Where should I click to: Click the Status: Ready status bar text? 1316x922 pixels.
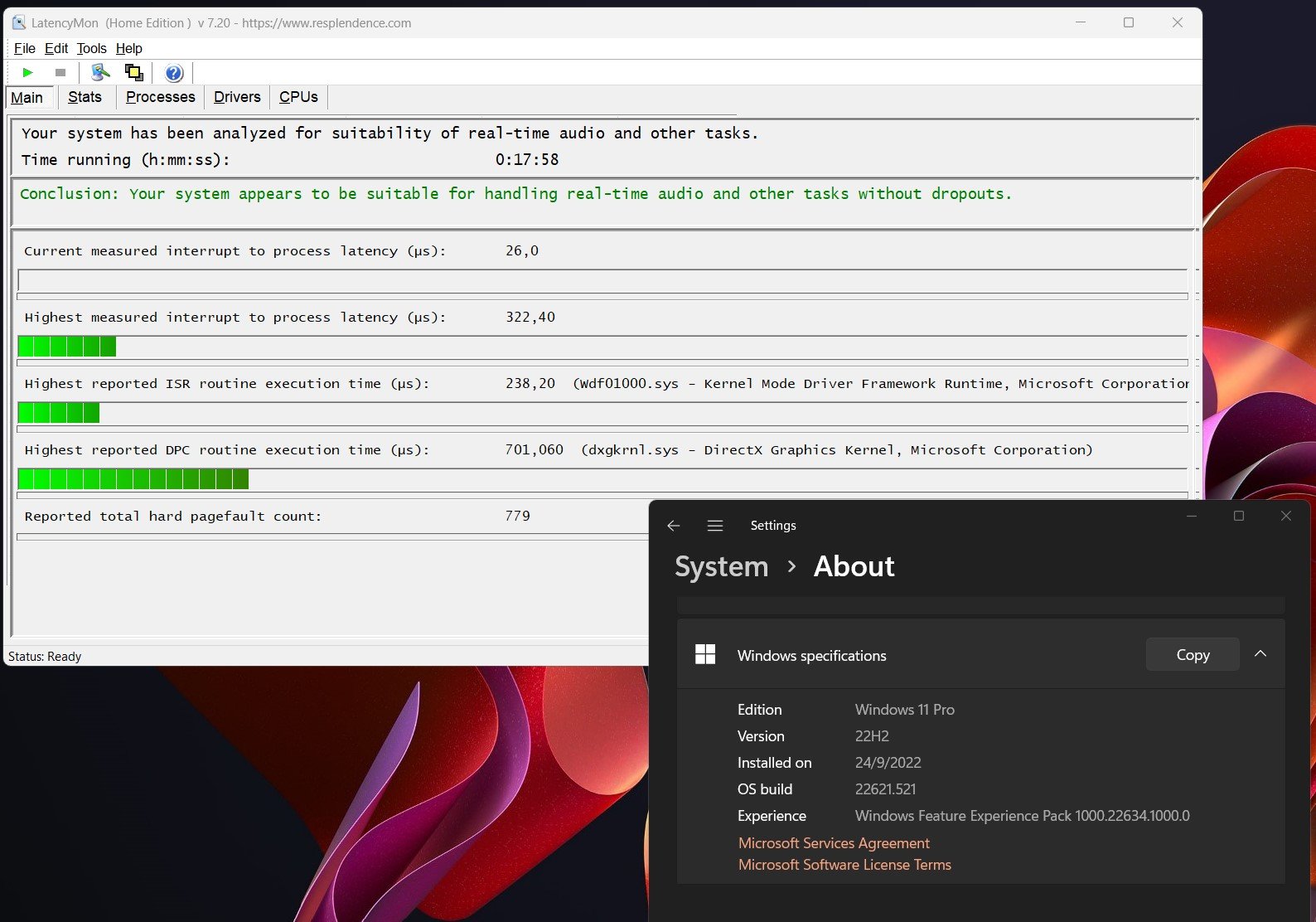click(x=45, y=657)
